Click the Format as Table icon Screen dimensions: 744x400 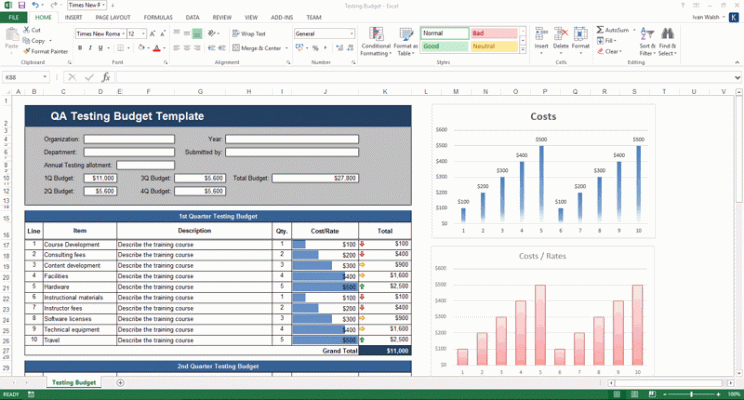(406, 35)
